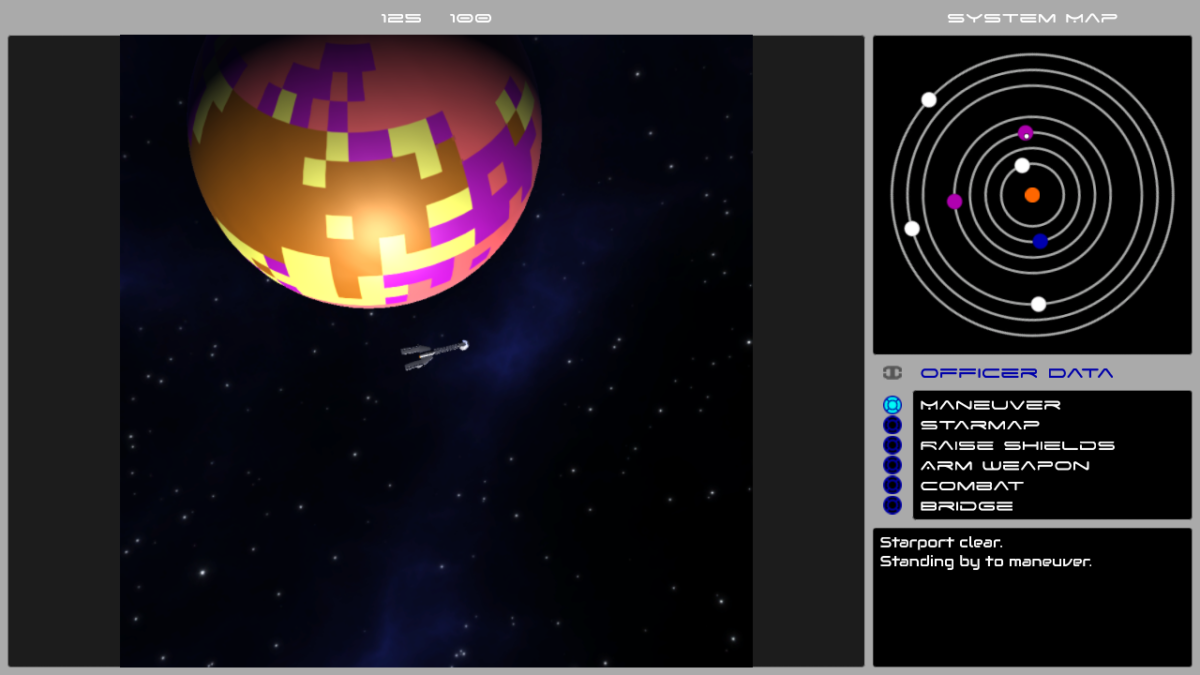Toggle the indicator light beside Bridge
This screenshot has height=675, width=1200.
[893, 506]
